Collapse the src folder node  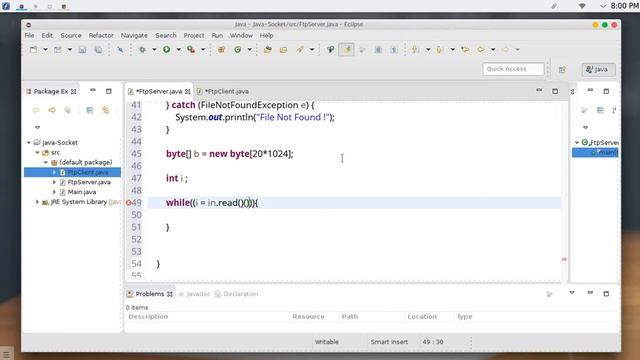pos(38,152)
